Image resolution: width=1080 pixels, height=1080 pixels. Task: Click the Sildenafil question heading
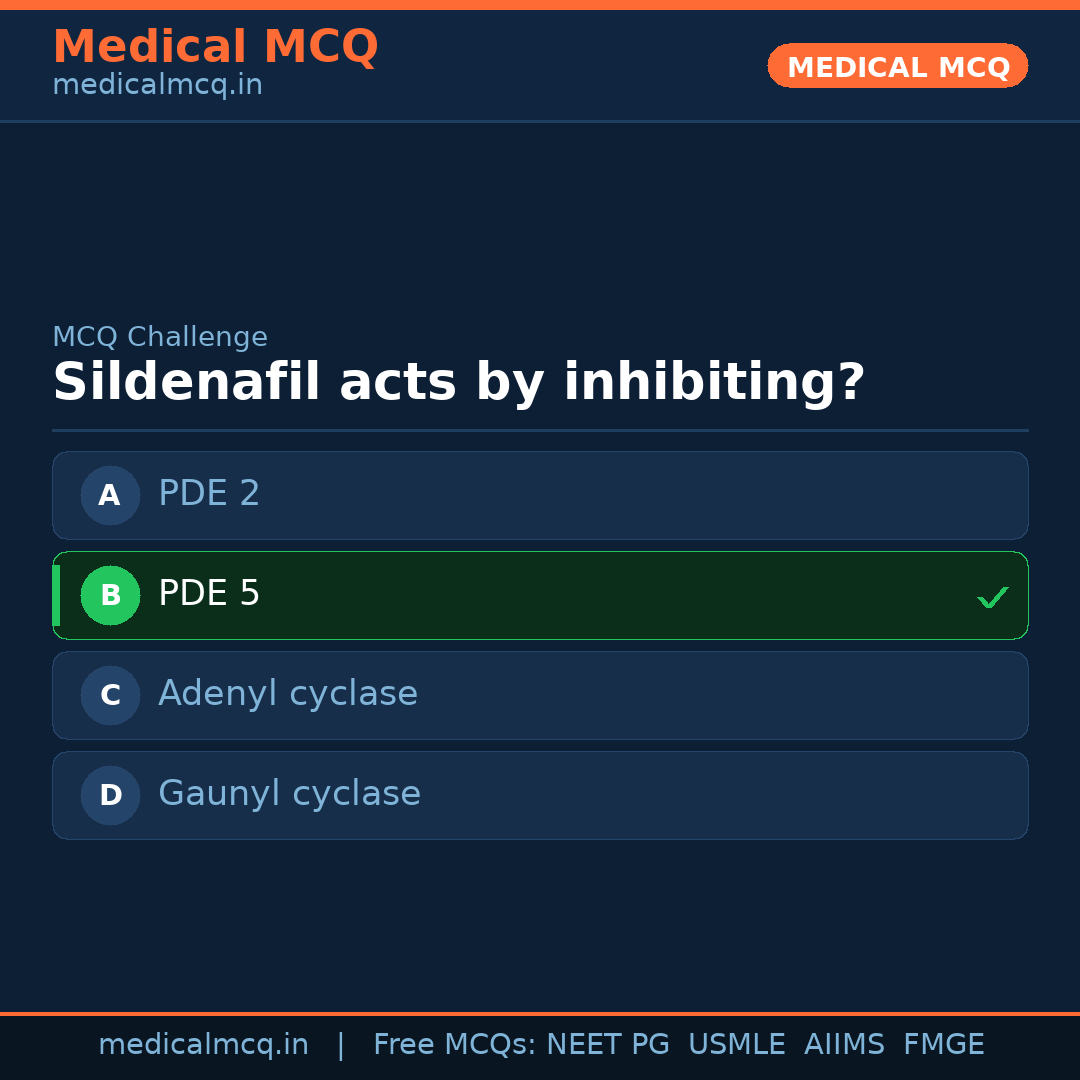[x=458, y=383]
